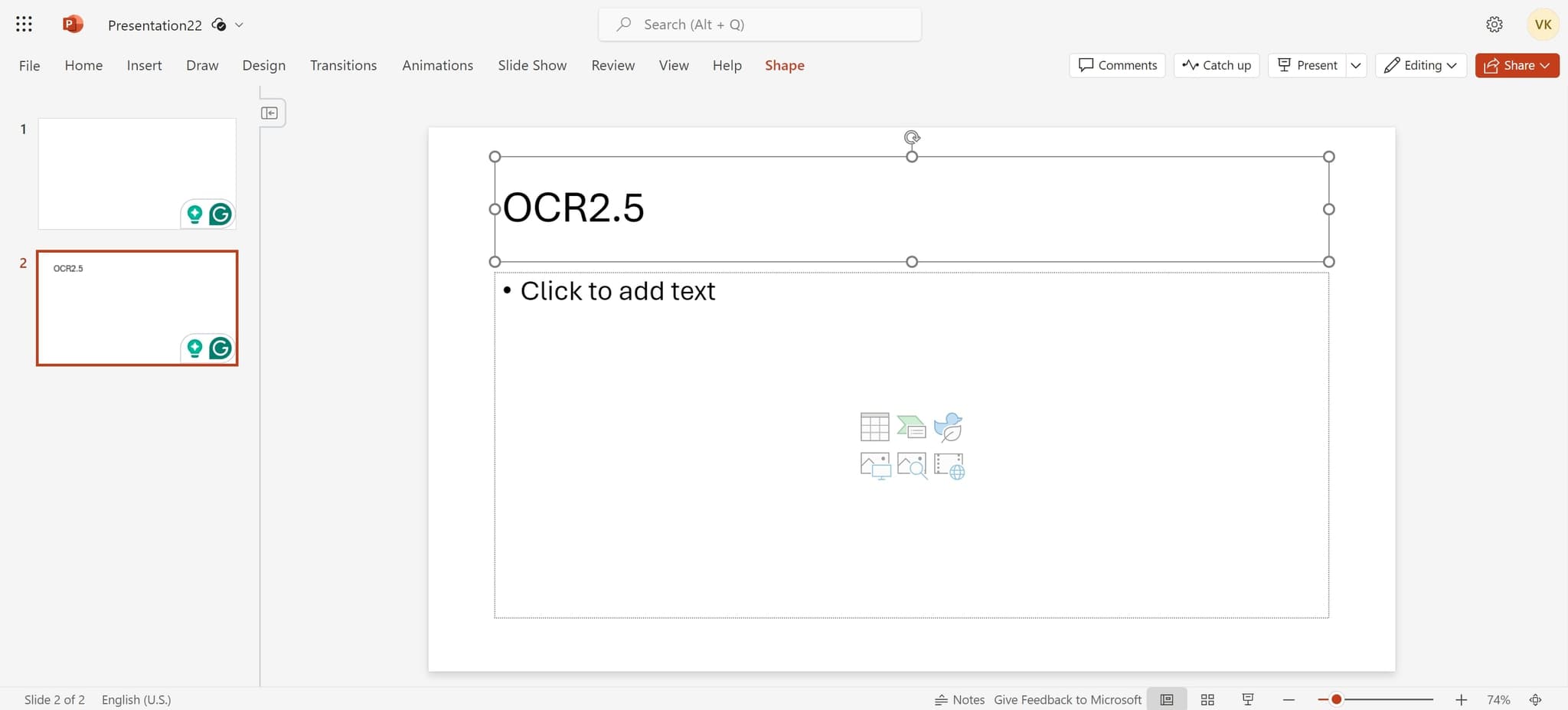This screenshot has width=1568, height=710.
Task: Toggle the Notes pane open
Action: (x=959, y=699)
